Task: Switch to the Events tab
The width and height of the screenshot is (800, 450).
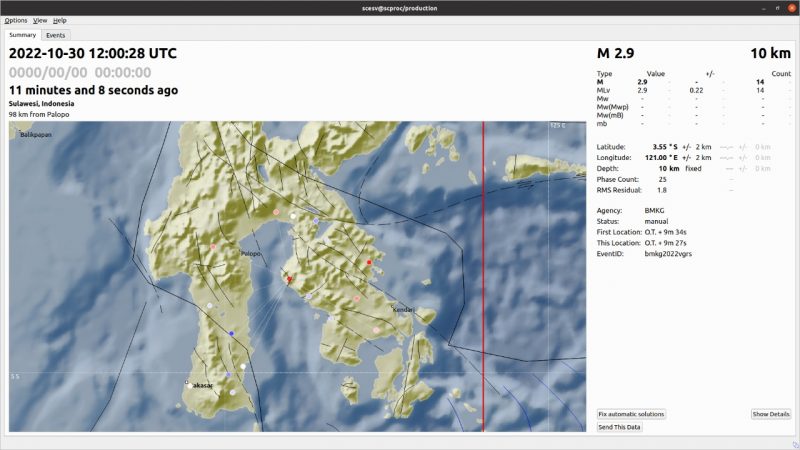Action: 56,35
